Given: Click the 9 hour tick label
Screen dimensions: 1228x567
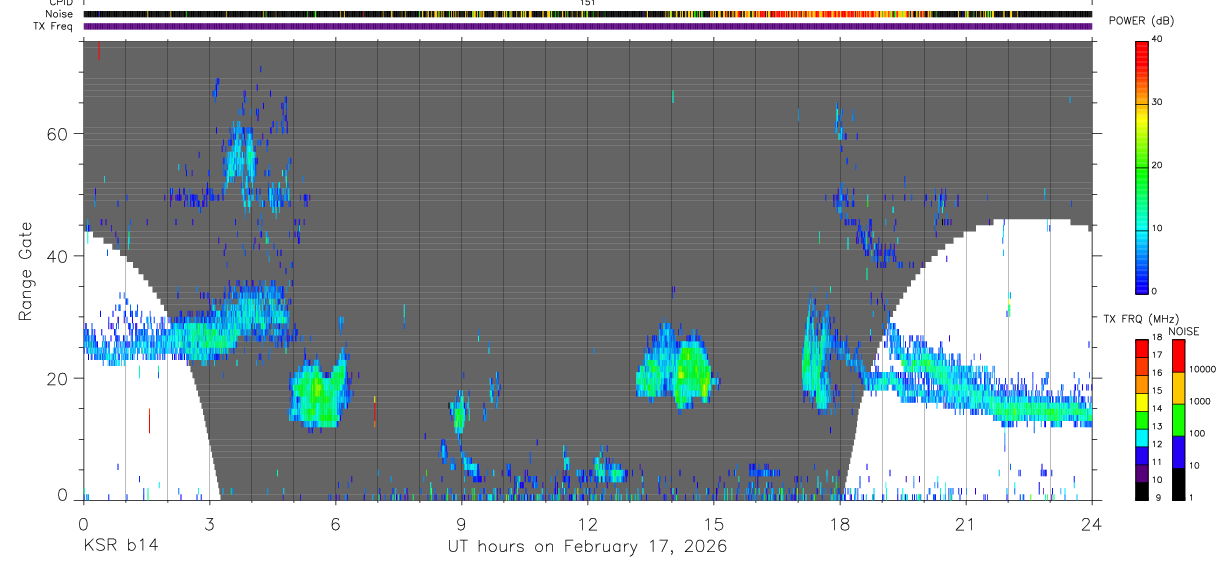Looking at the screenshot, I should point(461,523).
